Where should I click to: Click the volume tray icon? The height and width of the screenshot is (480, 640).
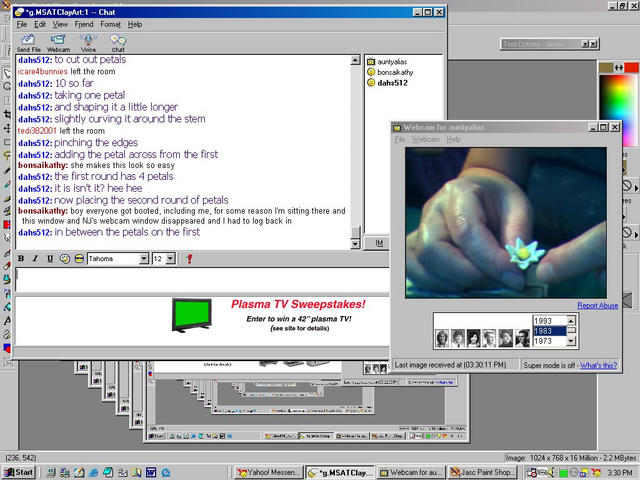[x=551, y=473]
